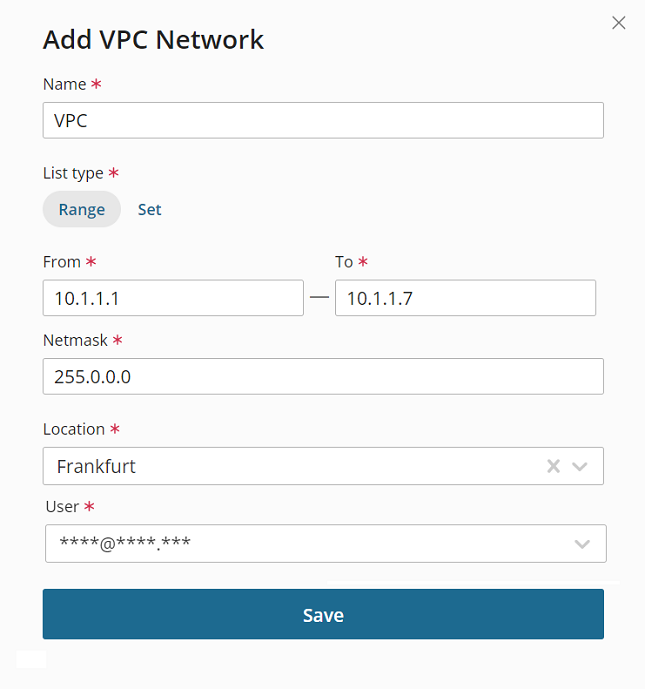Screen dimensions: 645x689
Task: Click the Frankfurt text in Location box
Action: pos(96,466)
